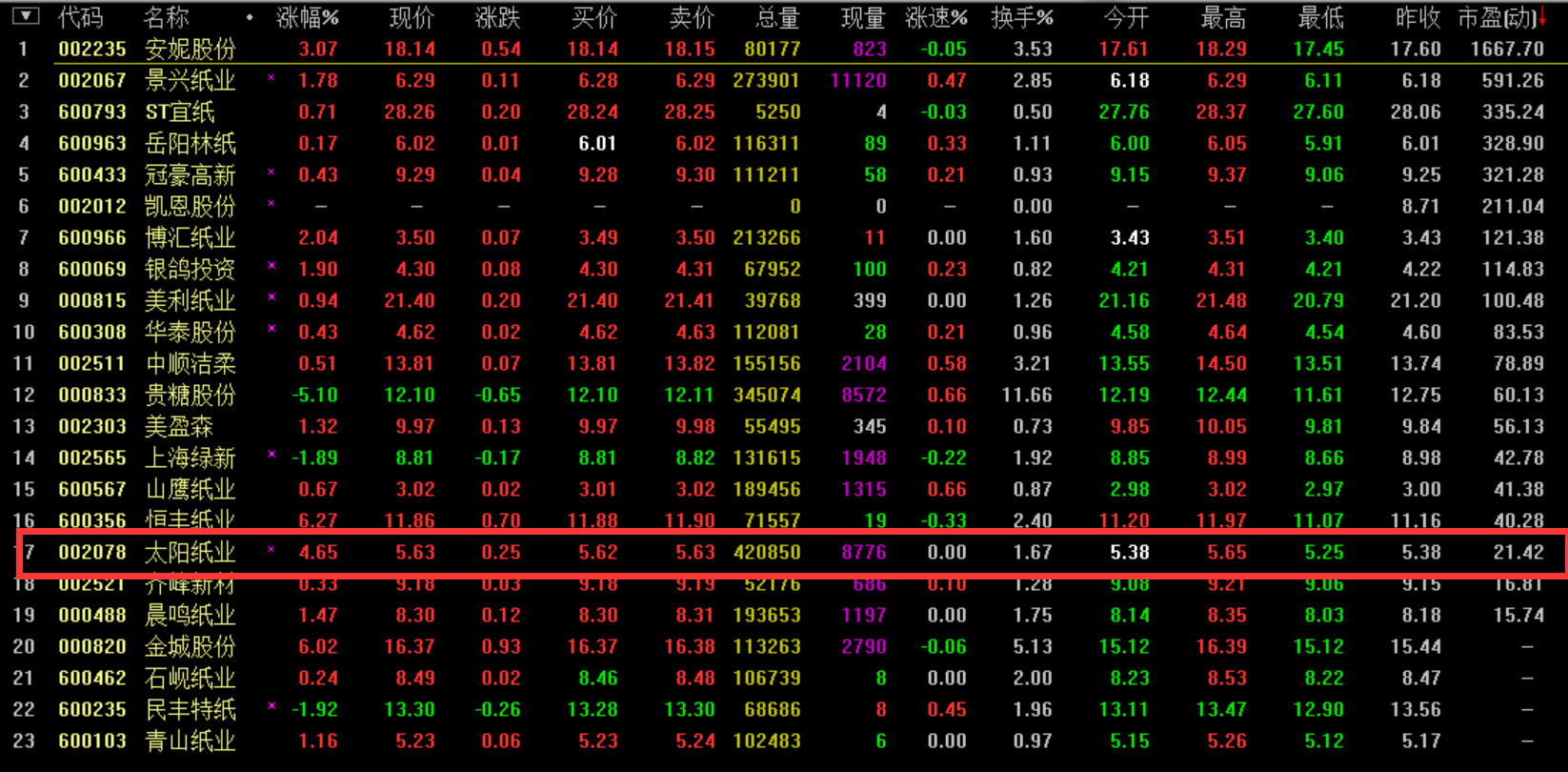The image size is (1568, 772).
Task: Click the 1667.70 P/E value for 安妮股份
Action: (1507, 49)
